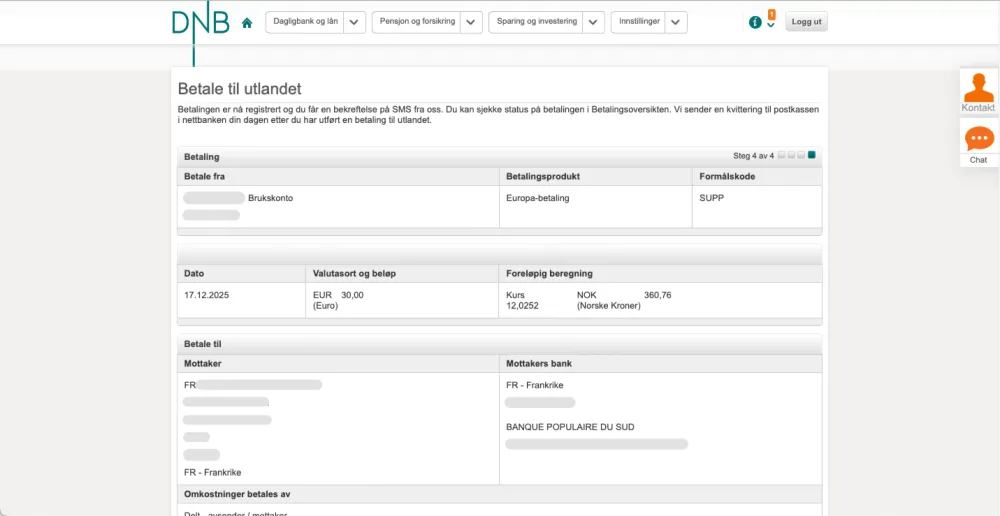Click the small chevron under the notification badge
Screen dimensions: 1000x516
tap(771, 25)
